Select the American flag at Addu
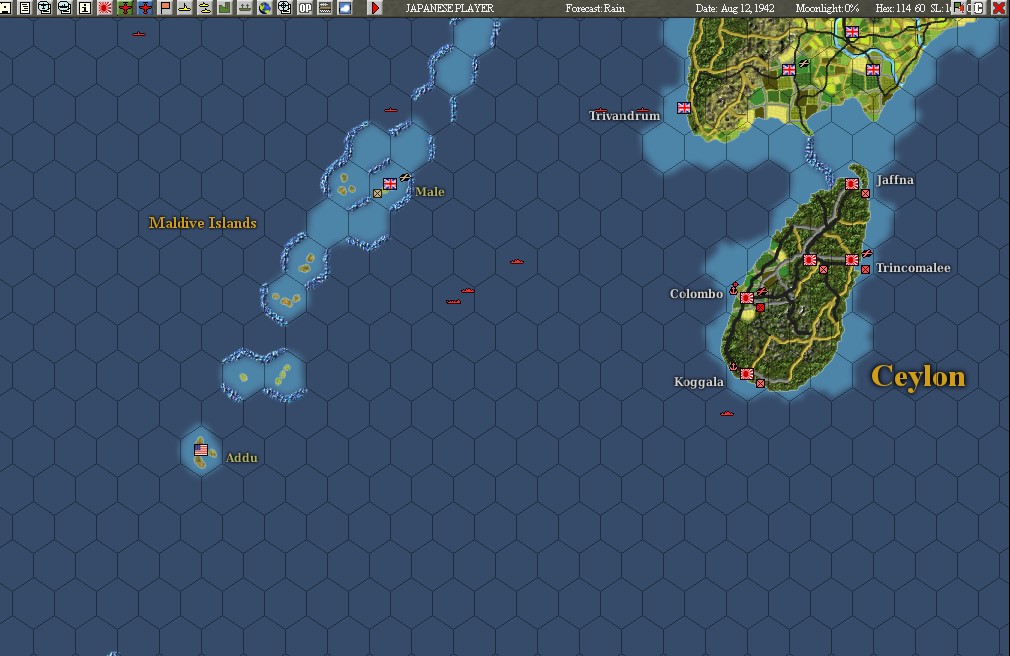This screenshot has width=1010, height=656. 201,450
